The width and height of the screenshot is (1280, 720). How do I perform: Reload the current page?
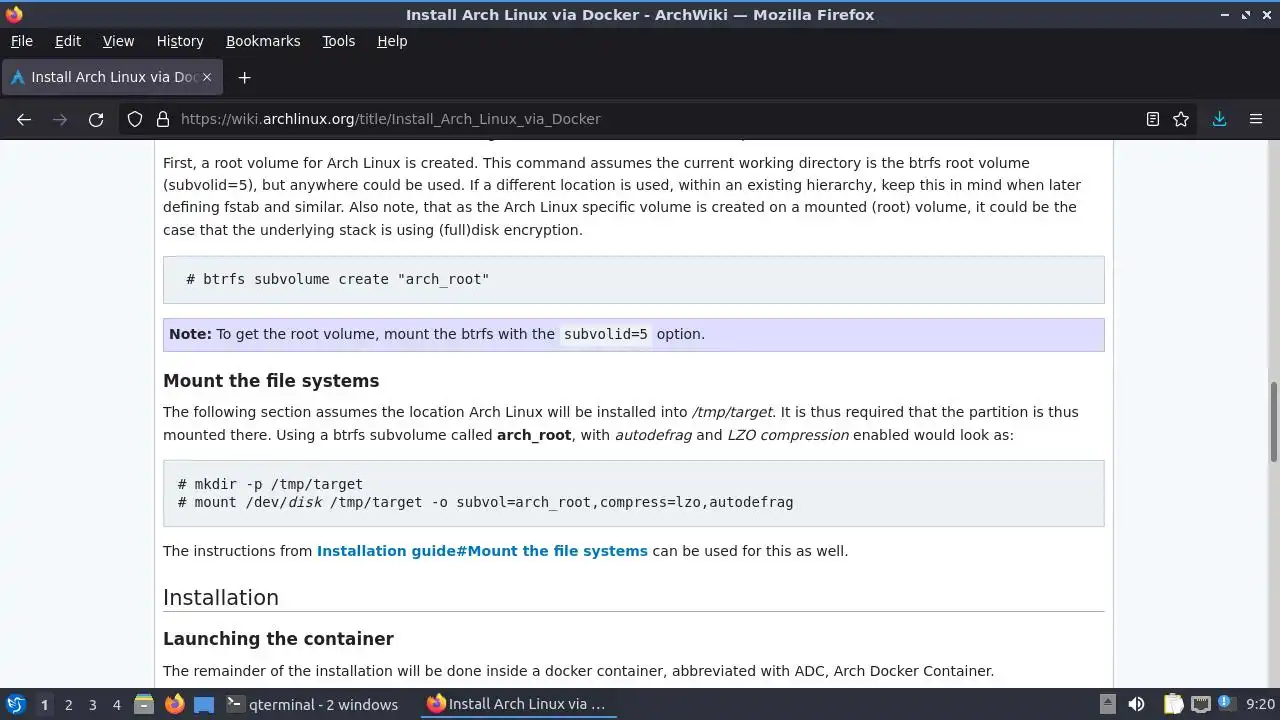pos(96,119)
